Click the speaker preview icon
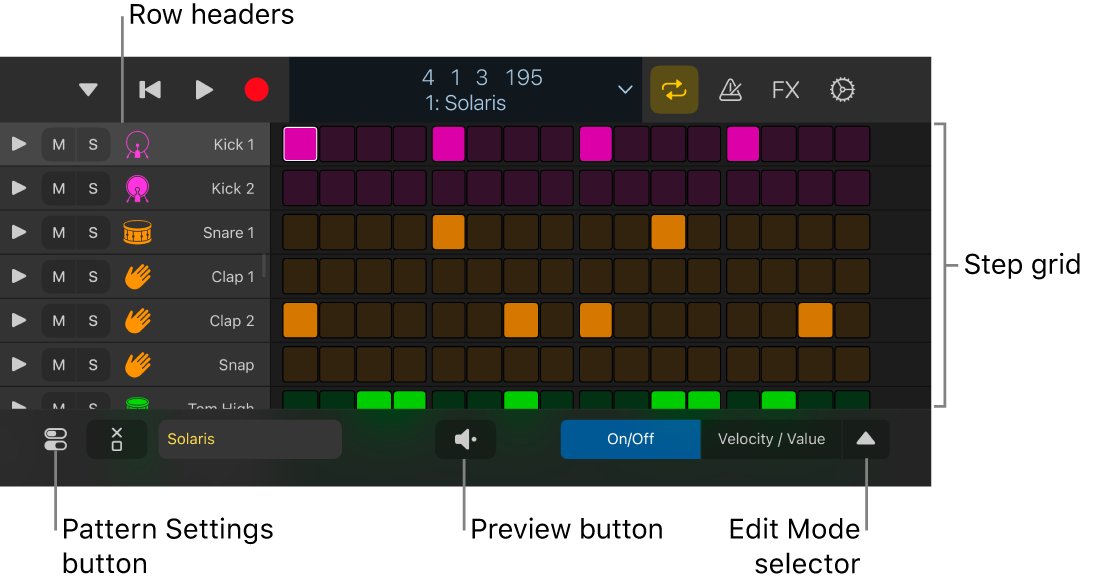This screenshot has width=1110, height=588. [464, 439]
